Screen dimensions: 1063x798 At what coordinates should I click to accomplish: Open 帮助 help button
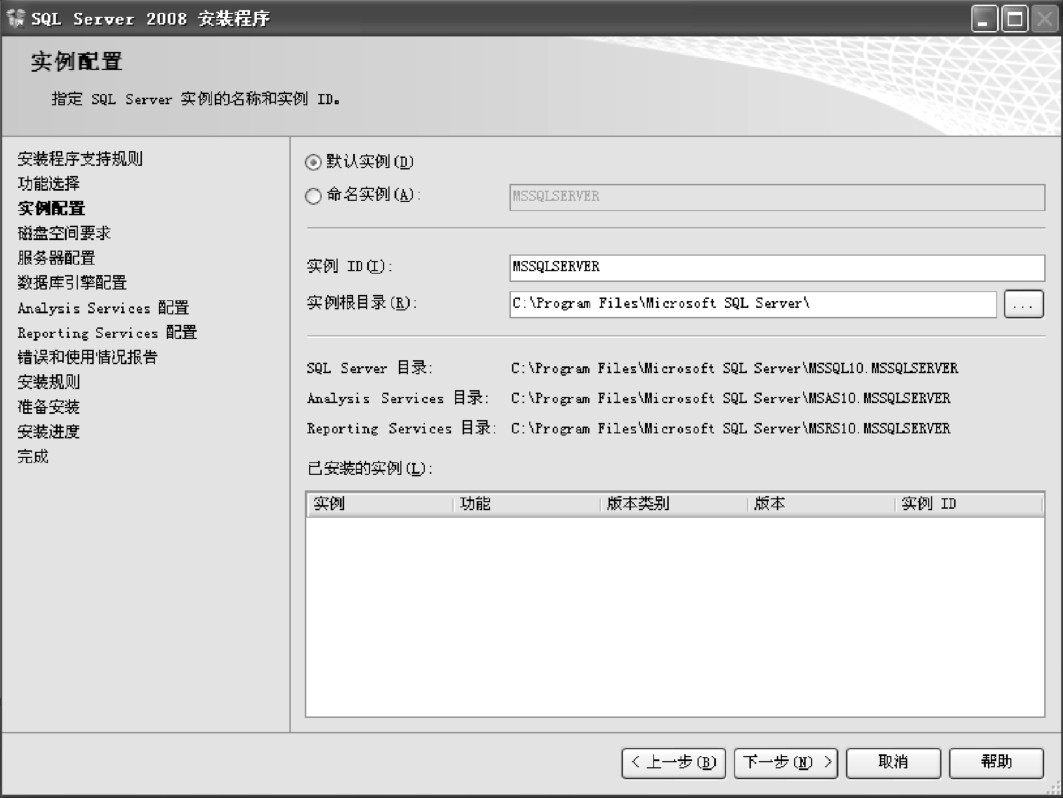(996, 763)
